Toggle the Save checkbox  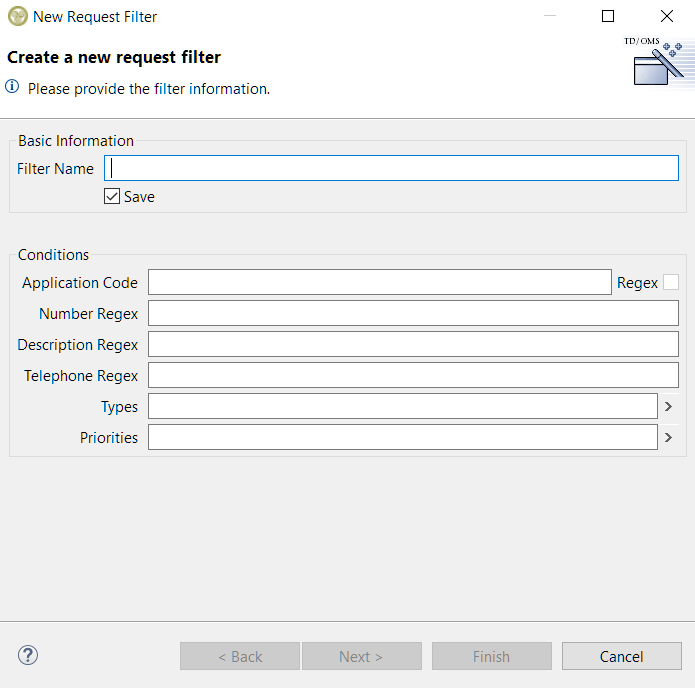click(112, 197)
